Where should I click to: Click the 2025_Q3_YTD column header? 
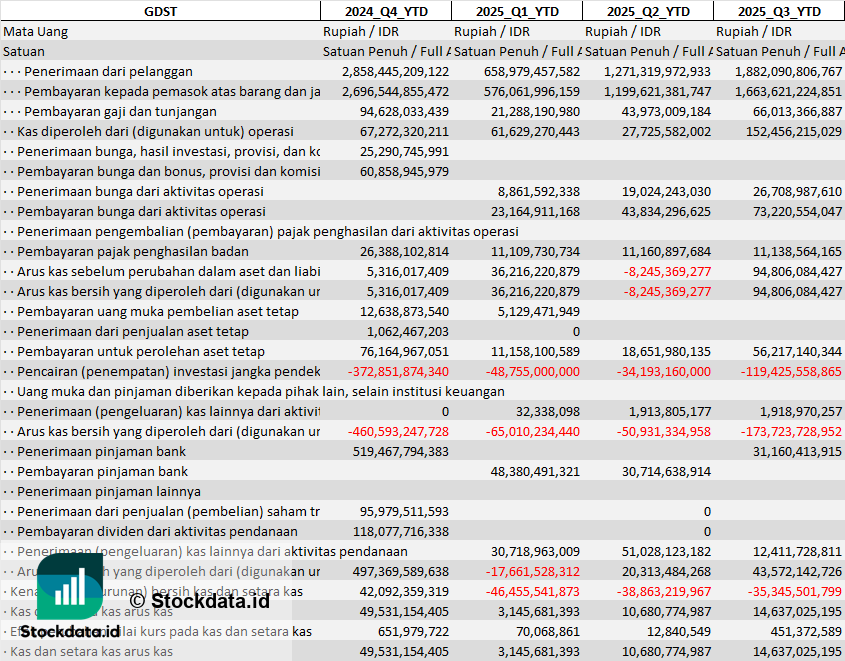(x=779, y=11)
